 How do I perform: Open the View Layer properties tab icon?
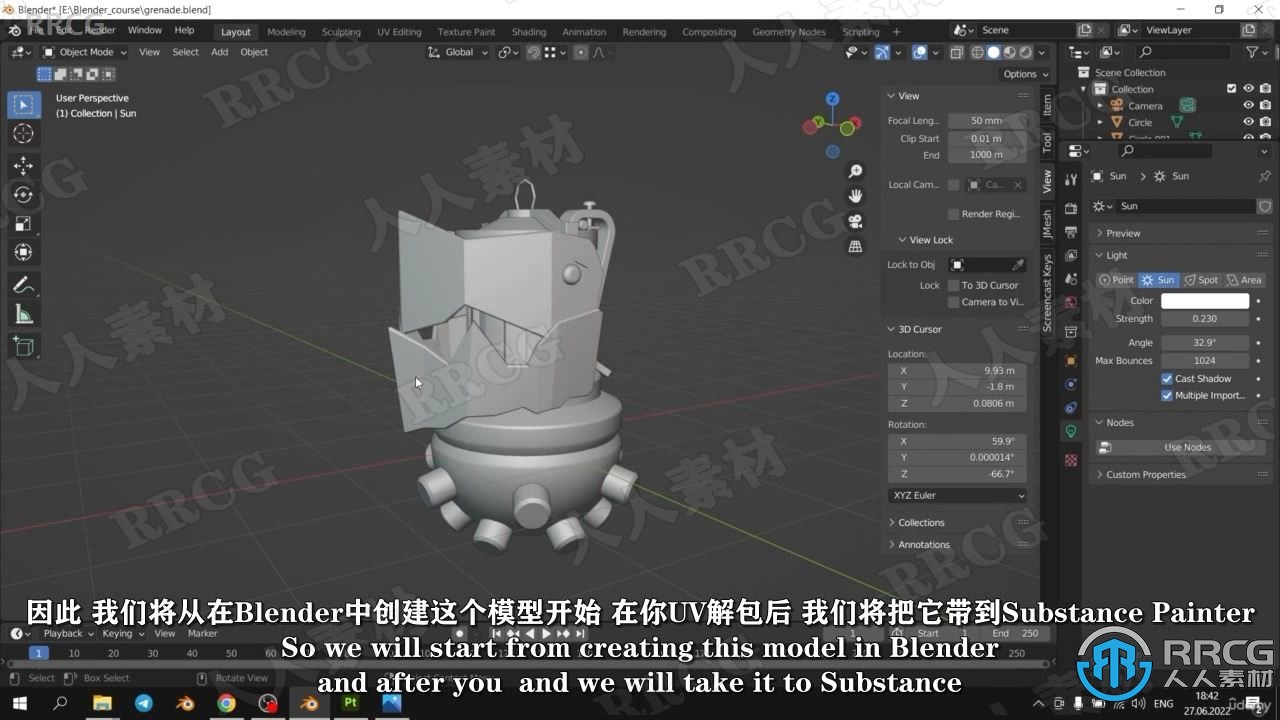pyautogui.click(x=1071, y=256)
